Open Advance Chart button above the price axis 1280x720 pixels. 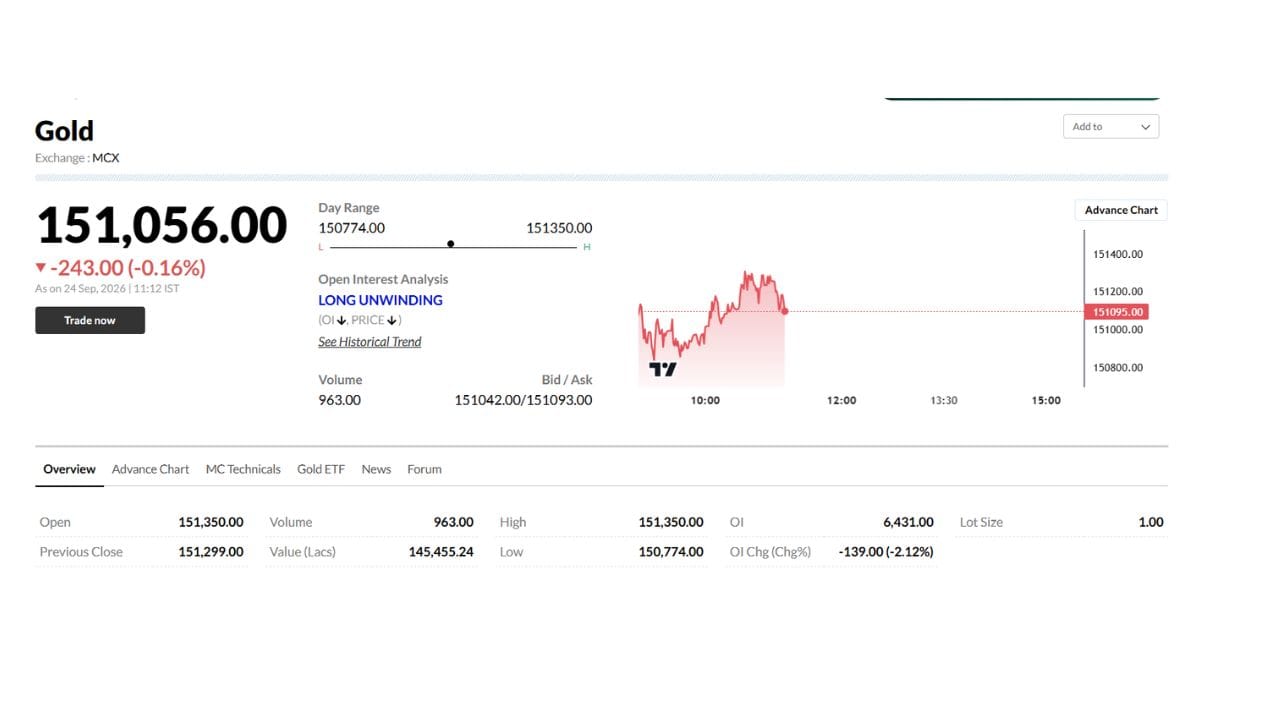(x=1121, y=210)
